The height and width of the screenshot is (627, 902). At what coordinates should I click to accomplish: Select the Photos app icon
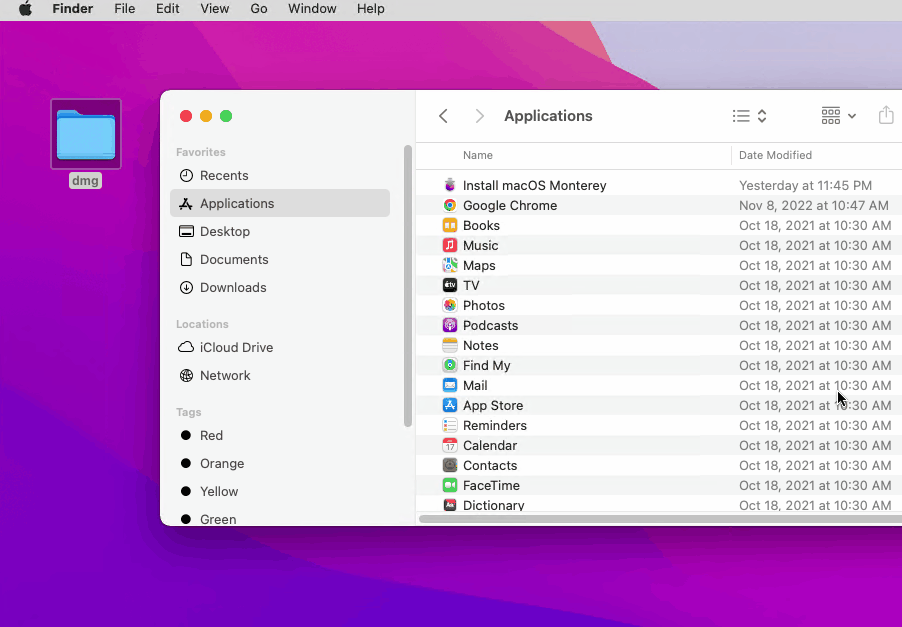click(450, 305)
